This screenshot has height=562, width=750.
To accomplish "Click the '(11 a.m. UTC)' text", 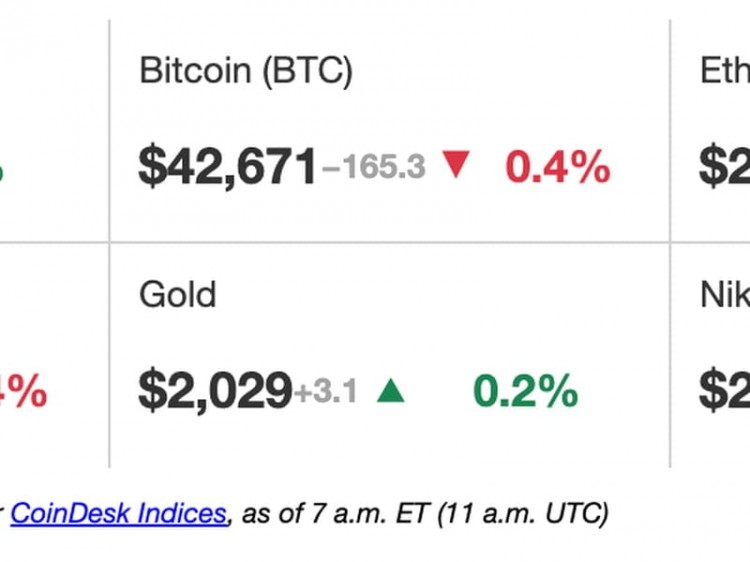I will pos(523,514).
